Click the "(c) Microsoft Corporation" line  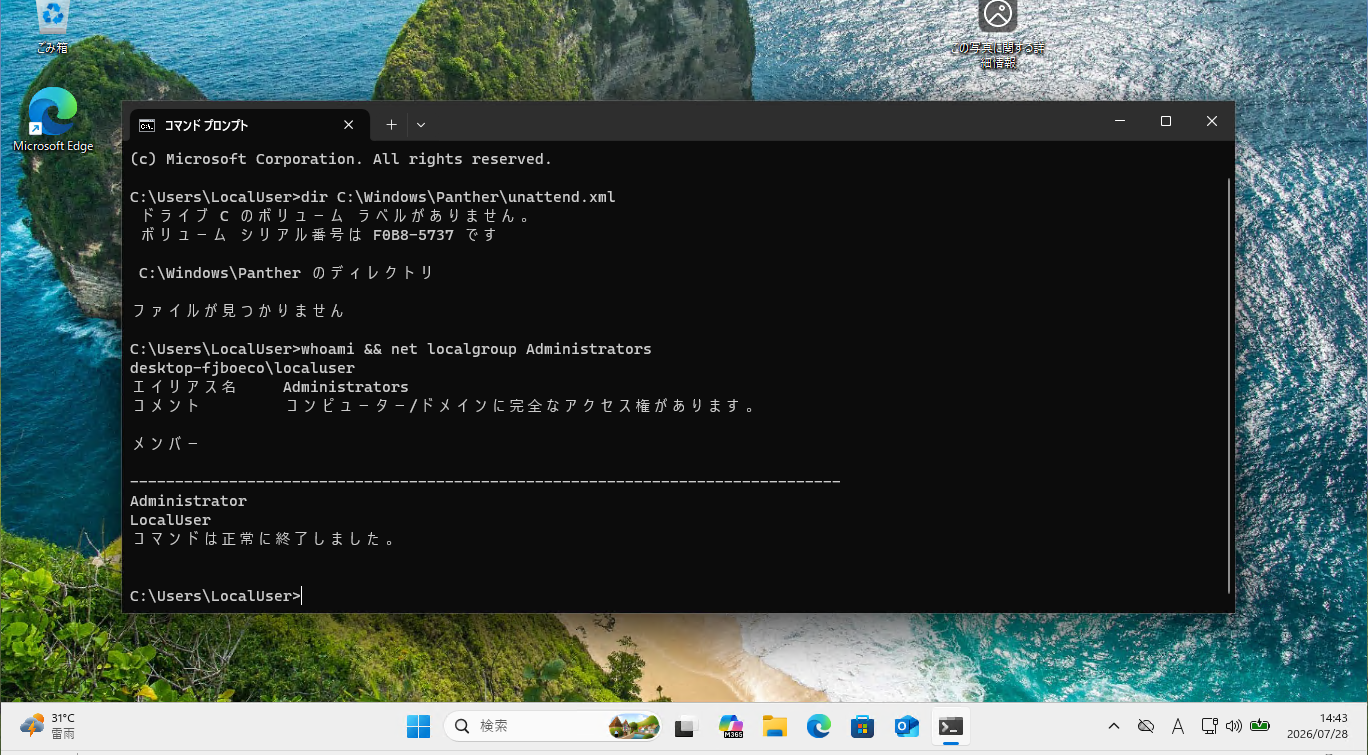pyautogui.click(x=341, y=159)
